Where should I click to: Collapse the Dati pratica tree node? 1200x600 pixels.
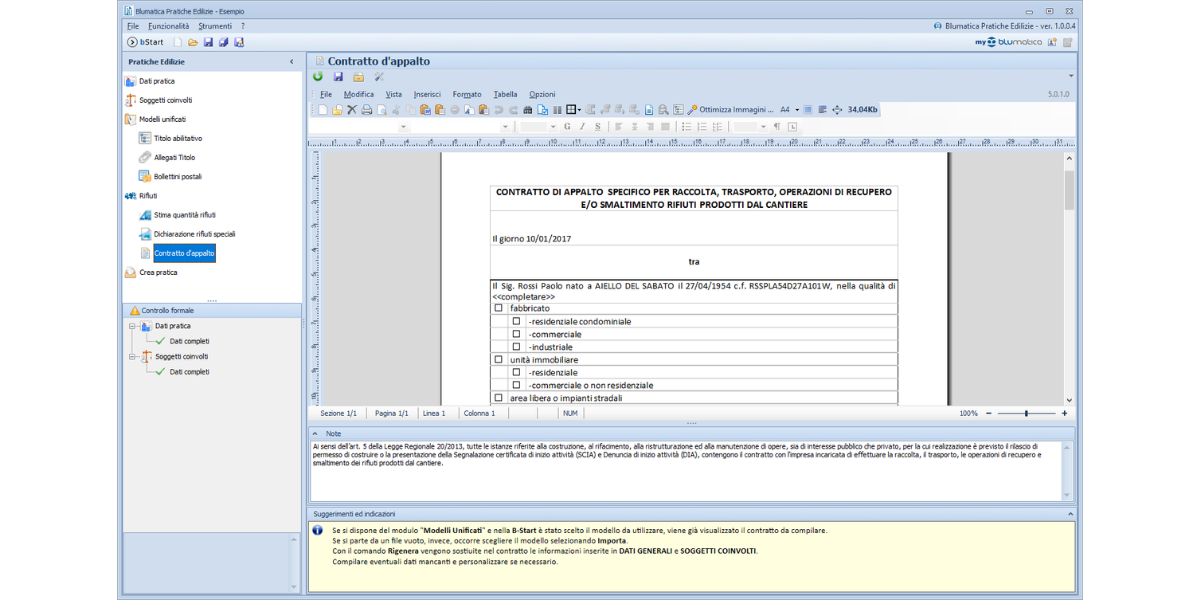click(x=131, y=326)
